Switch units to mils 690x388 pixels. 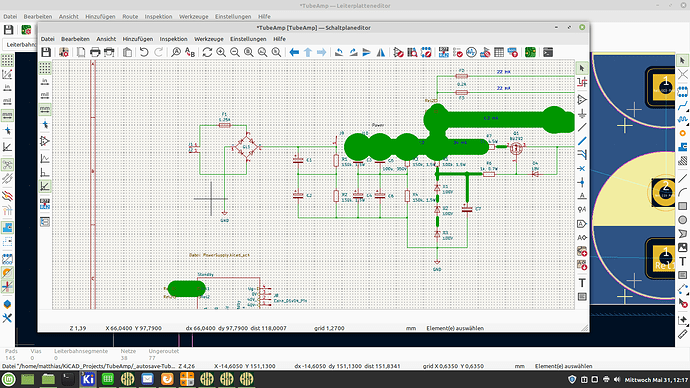(x=45, y=95)
